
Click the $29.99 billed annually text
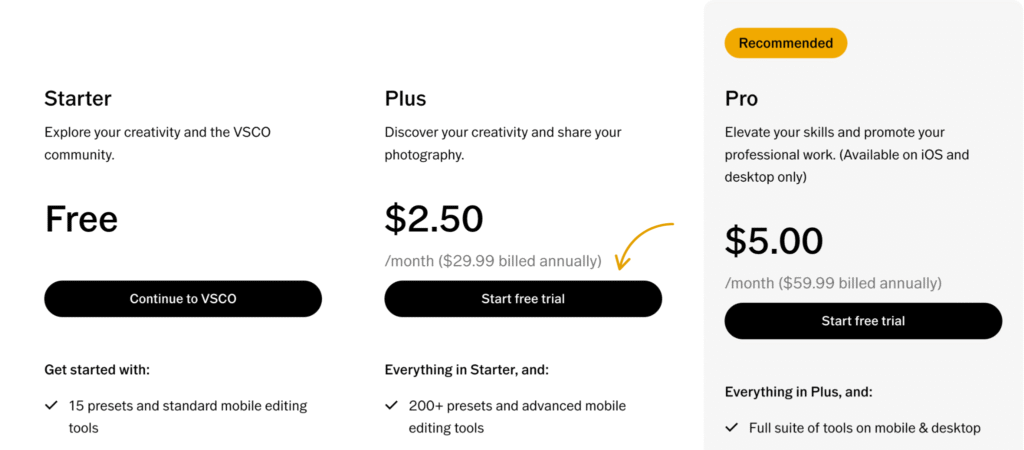[493, 261]
